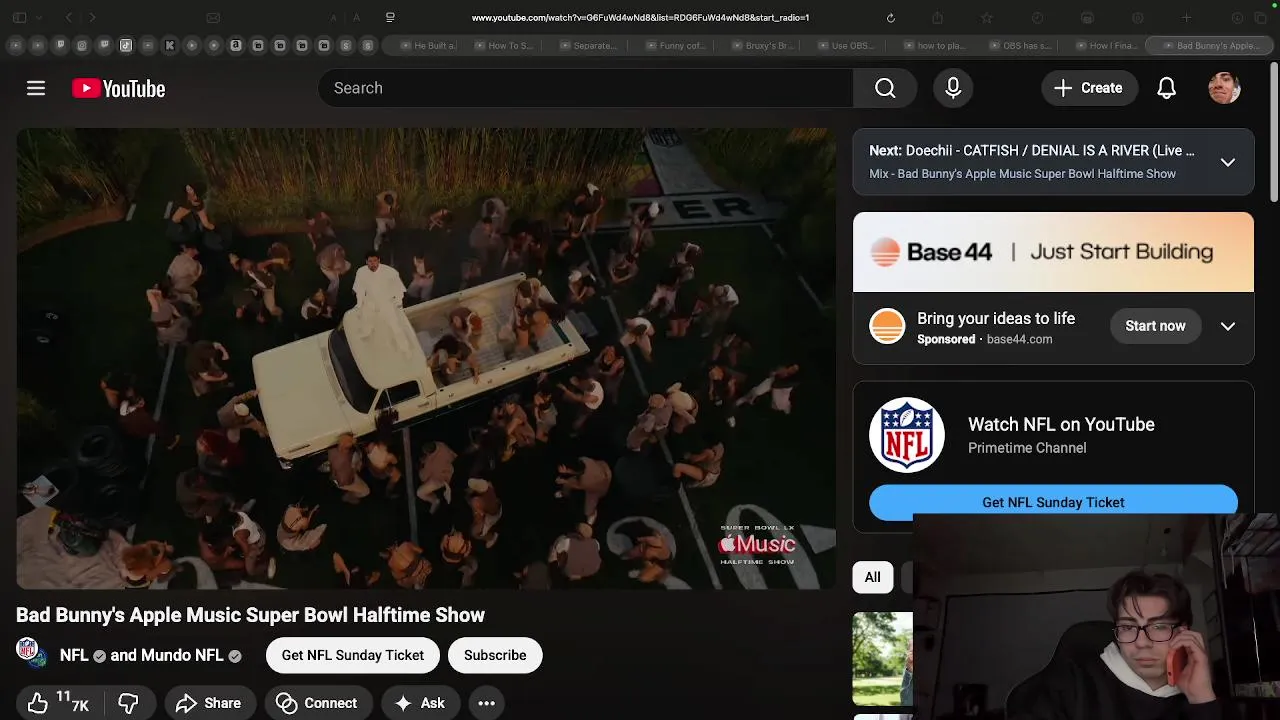This screenshot has width=1280, height=720.
Task: Open more actions three-dot menu
Action: [486, 703]
